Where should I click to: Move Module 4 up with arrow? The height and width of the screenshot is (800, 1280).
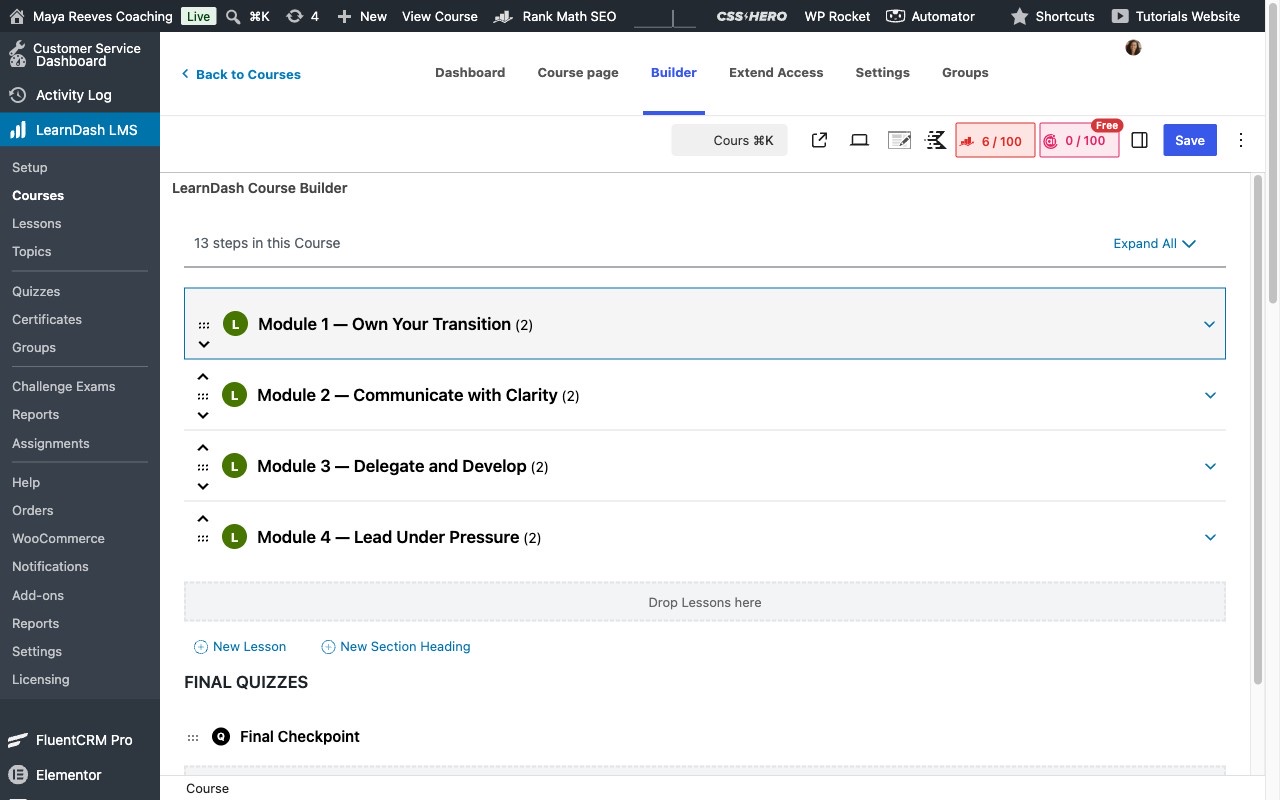(203, 519)
